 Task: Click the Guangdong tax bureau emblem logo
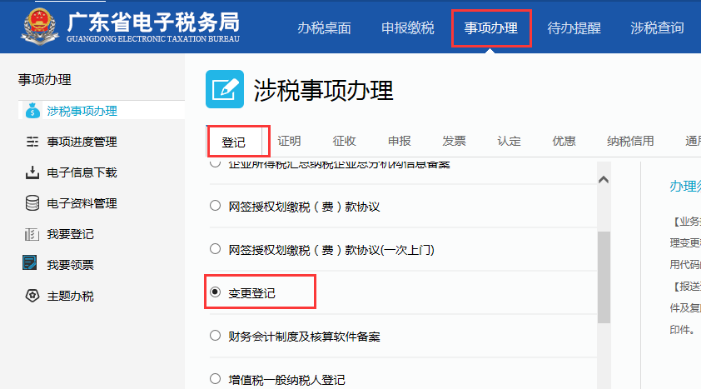pos(40,27)
